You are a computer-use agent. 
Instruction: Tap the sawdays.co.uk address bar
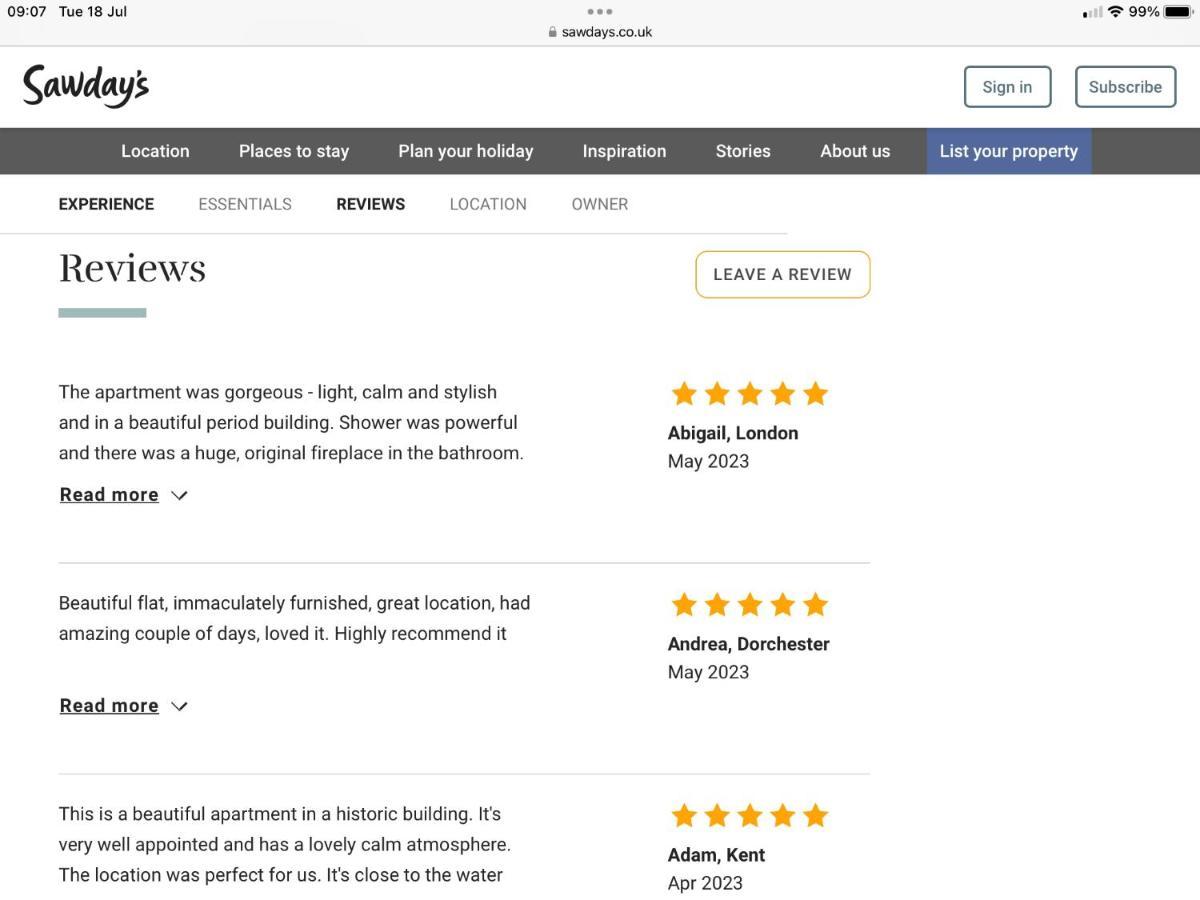[x=600, y=32]
